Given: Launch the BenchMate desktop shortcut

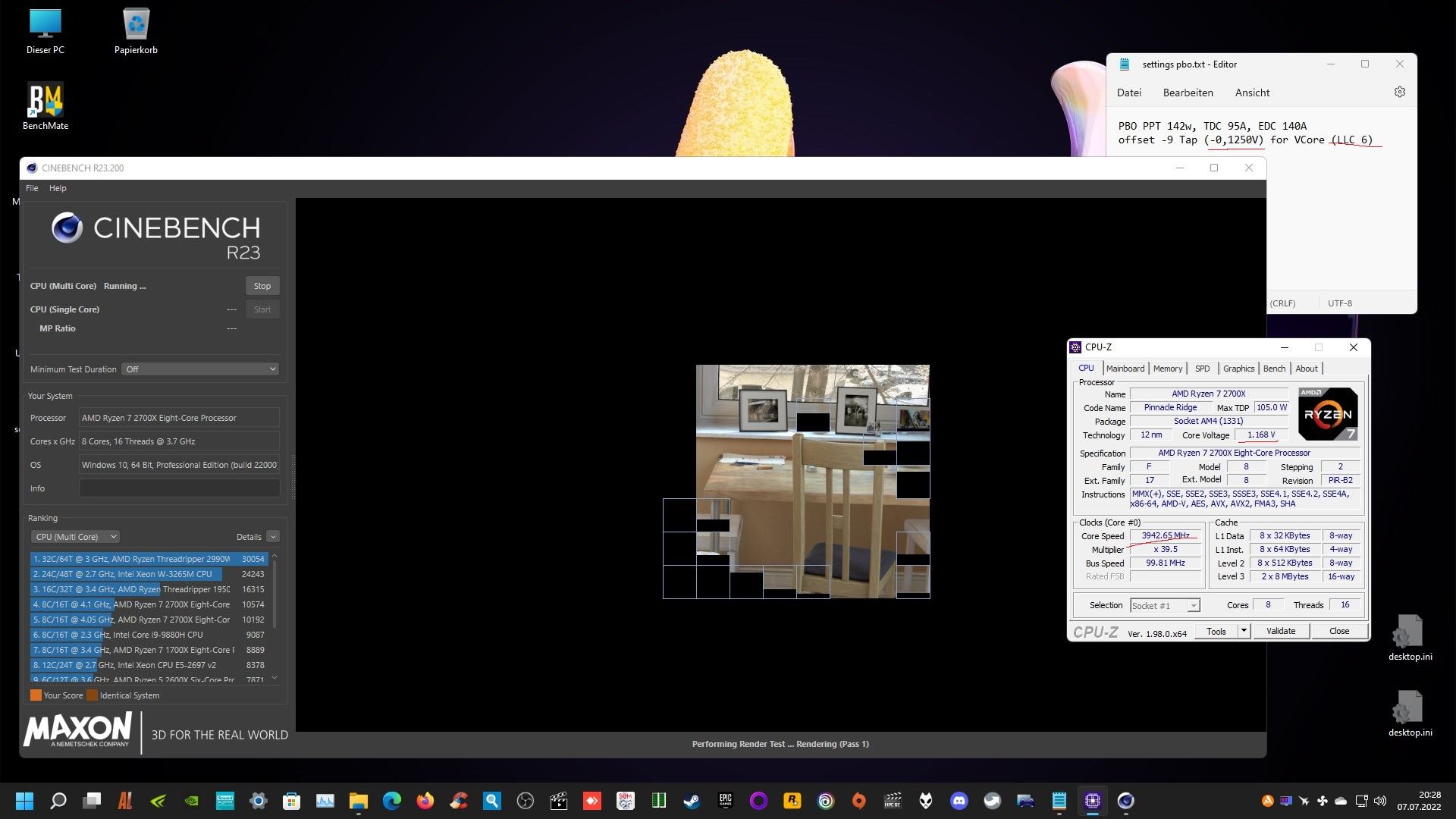Looking at the screenshot, I should click(45, 107).
